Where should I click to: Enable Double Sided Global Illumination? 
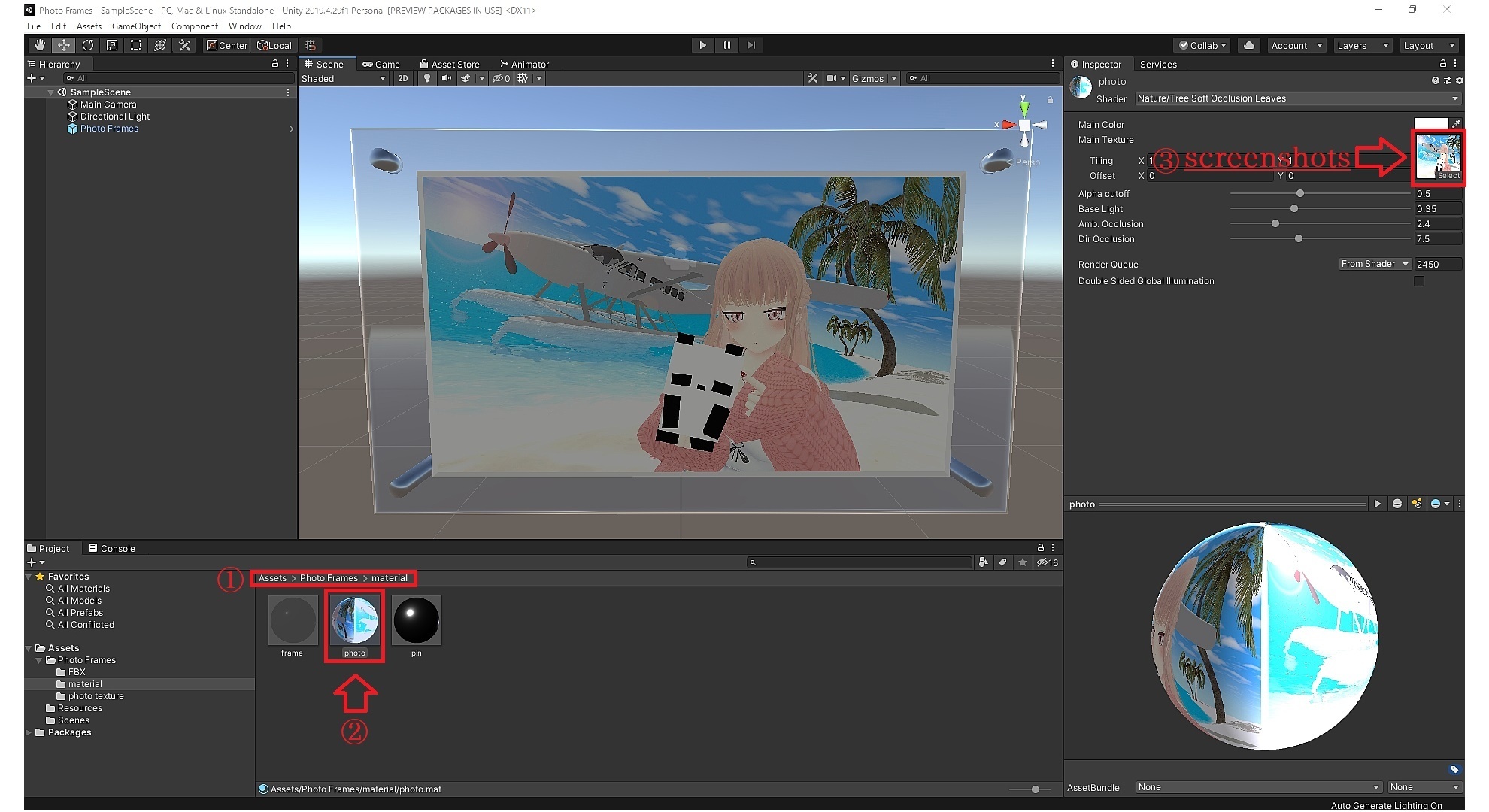pyautogui.click(x=1420, y=281)
